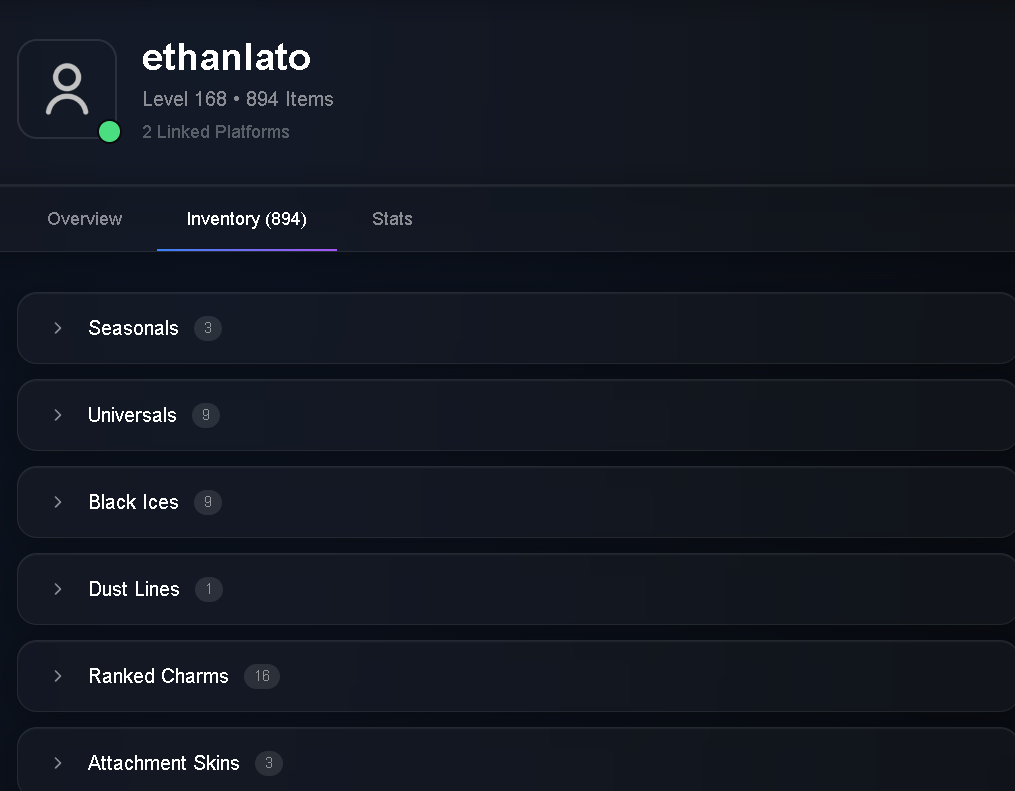Click the Seasonals count badge showing 3

click(x=208, y=328)
